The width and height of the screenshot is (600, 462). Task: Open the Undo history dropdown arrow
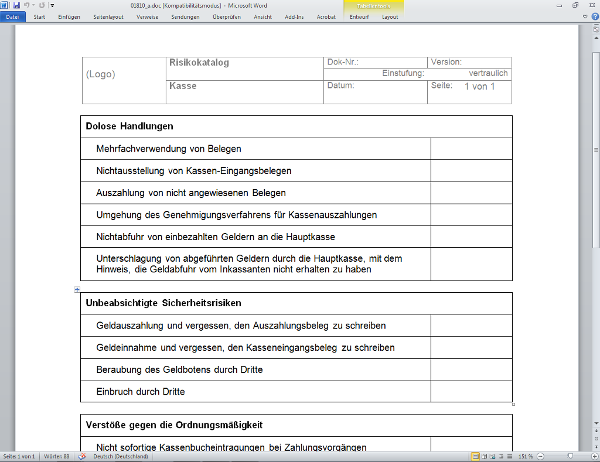pyautogui.click(x=33, y=6)
